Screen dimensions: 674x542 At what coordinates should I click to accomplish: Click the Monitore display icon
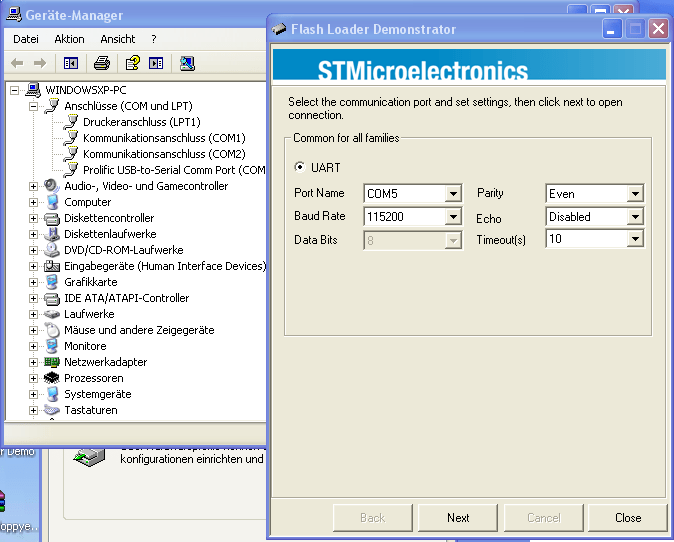pyautogui.click(x=52, y=346)
